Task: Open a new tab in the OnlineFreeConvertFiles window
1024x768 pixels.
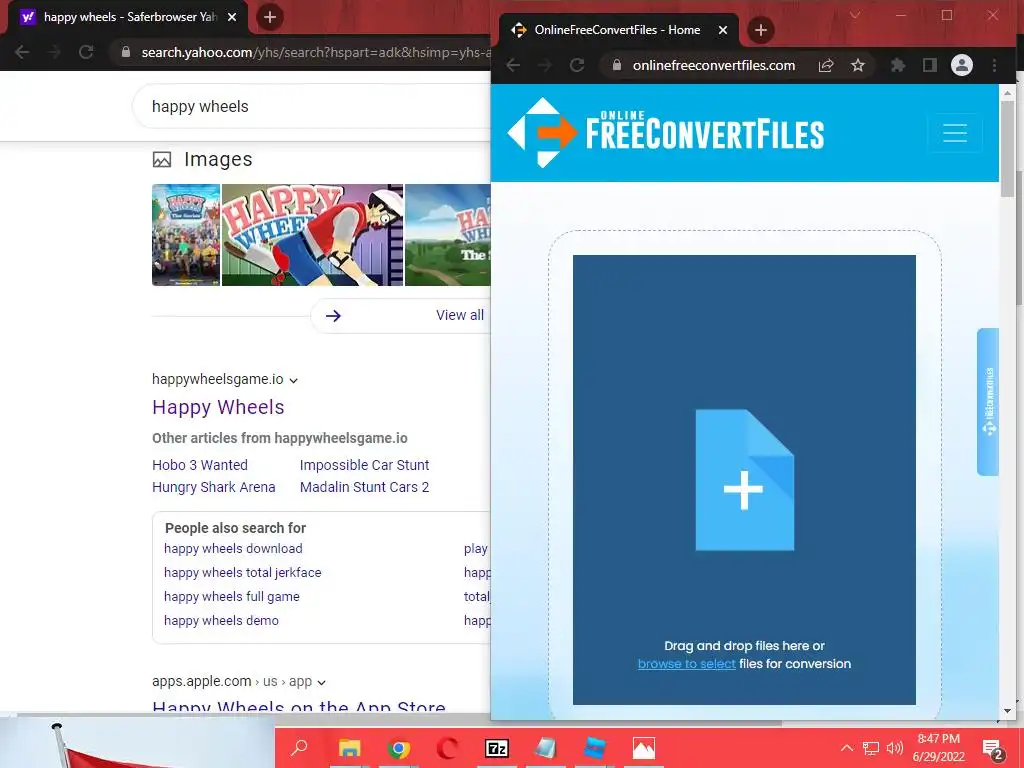Action: tap(760, 30)
